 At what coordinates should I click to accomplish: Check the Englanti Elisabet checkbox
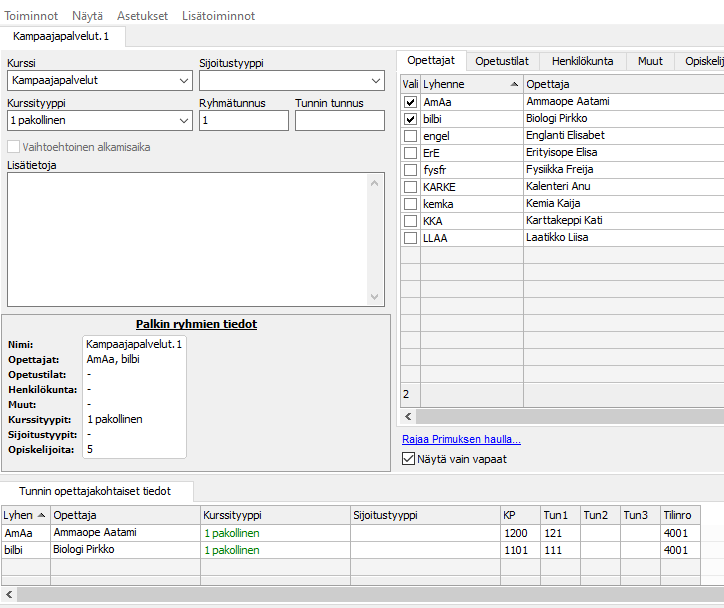tap(410, 136)
